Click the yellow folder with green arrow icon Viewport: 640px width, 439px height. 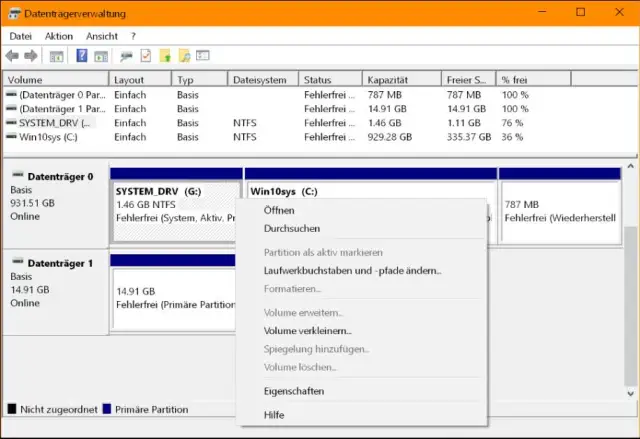tap(164, 56)
